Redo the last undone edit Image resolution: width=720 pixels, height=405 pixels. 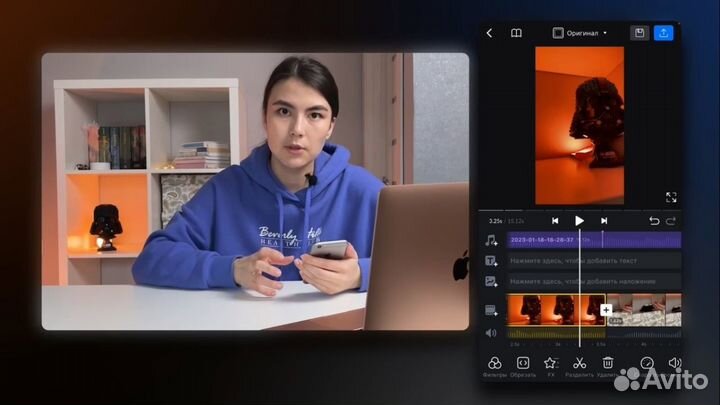[671, 221]
